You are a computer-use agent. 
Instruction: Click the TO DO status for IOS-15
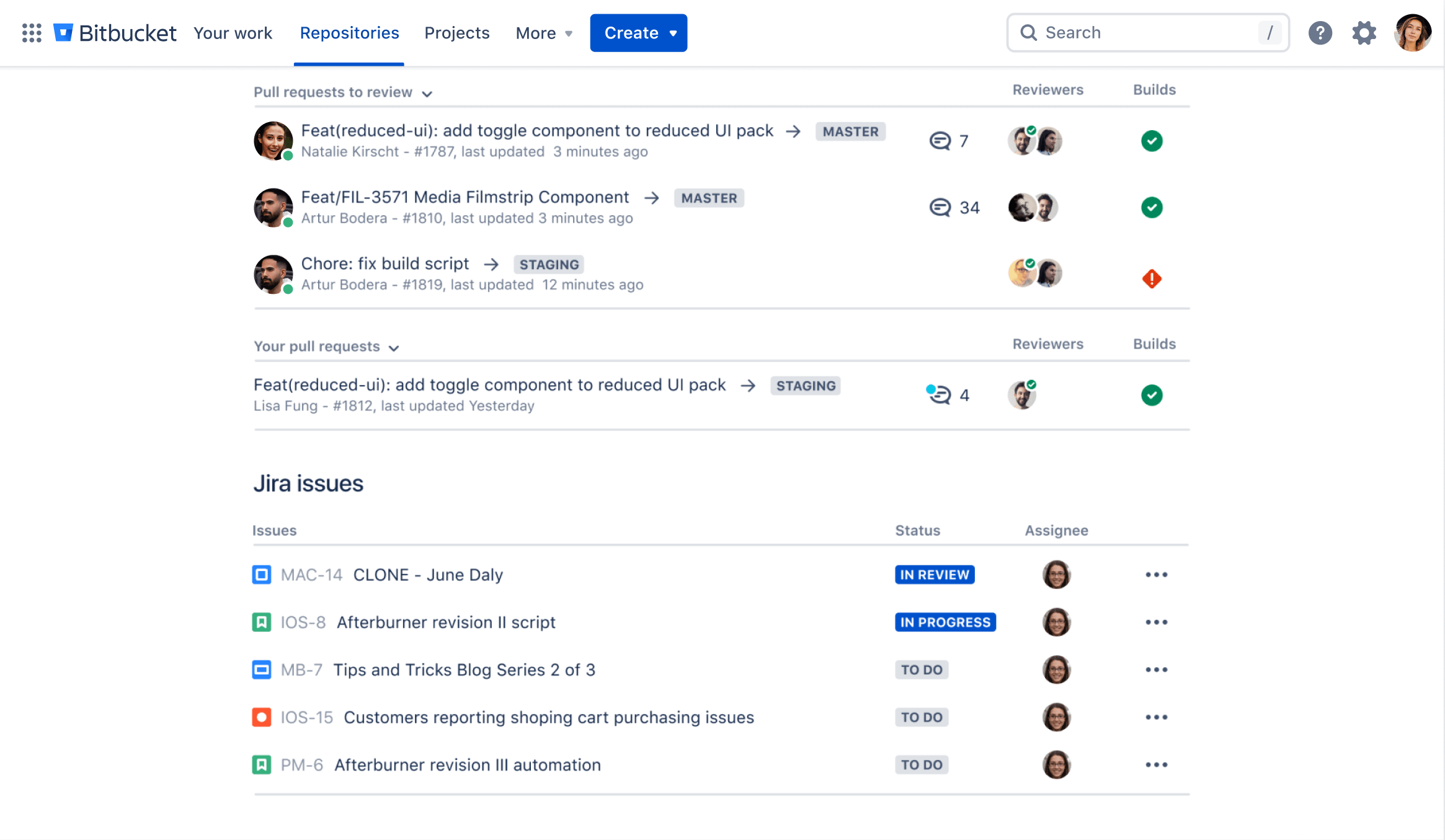click(922, 717)
